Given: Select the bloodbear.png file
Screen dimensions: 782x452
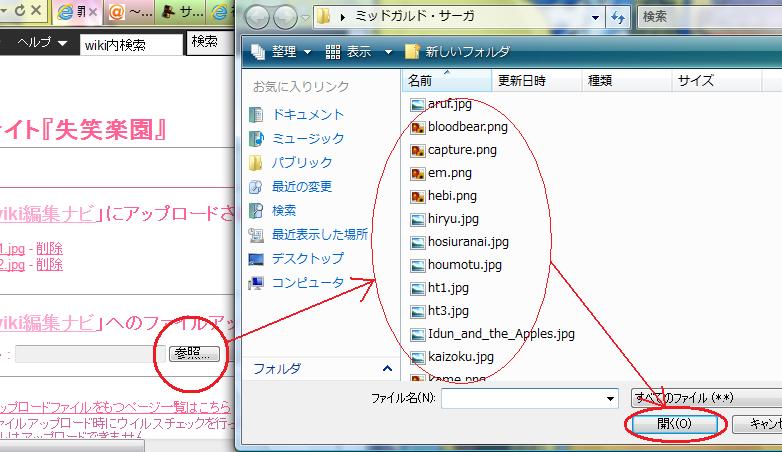Looking at the screenshot, I should [467, 127].
